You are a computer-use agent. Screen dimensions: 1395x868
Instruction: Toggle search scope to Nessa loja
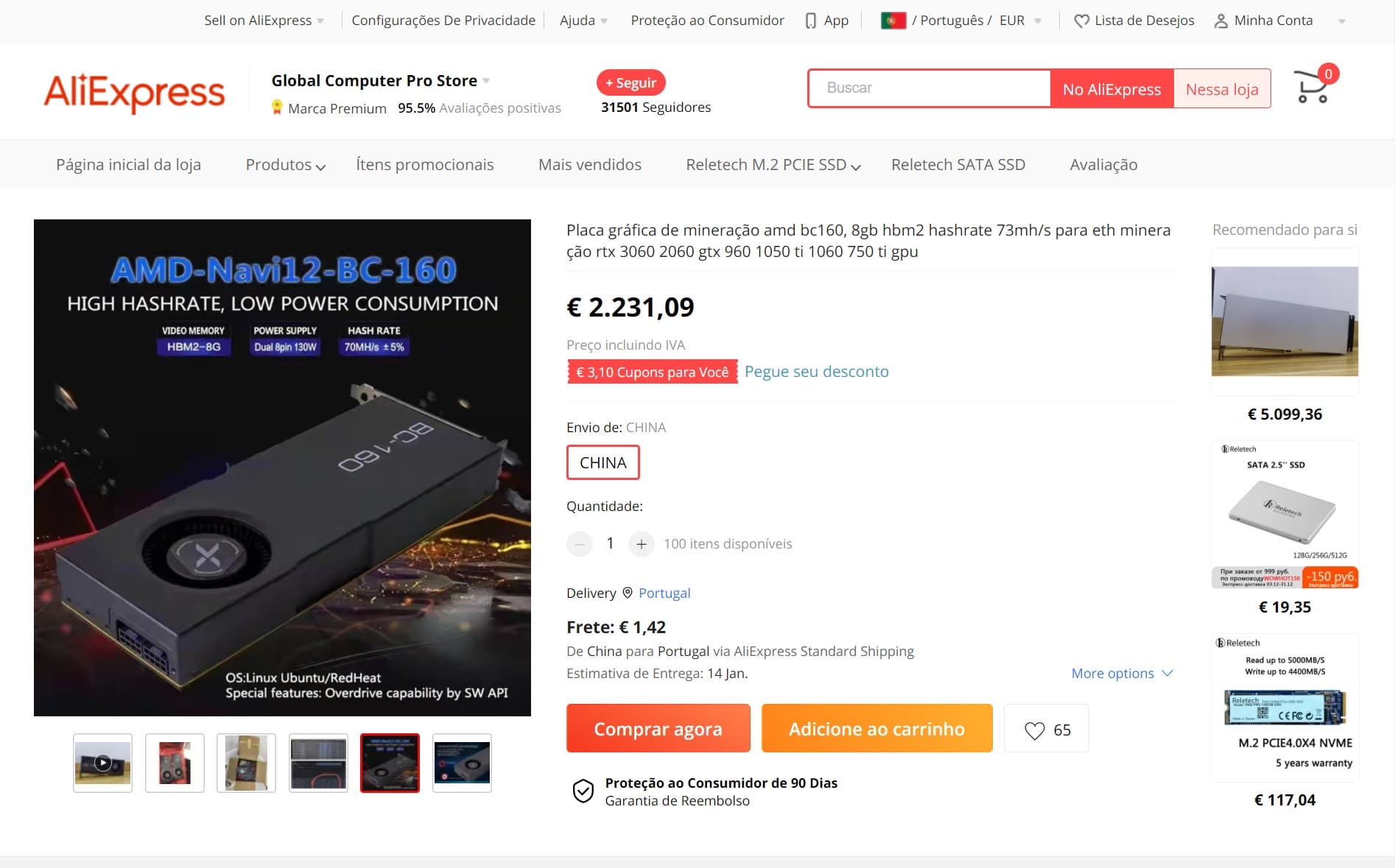(1222, 89)
